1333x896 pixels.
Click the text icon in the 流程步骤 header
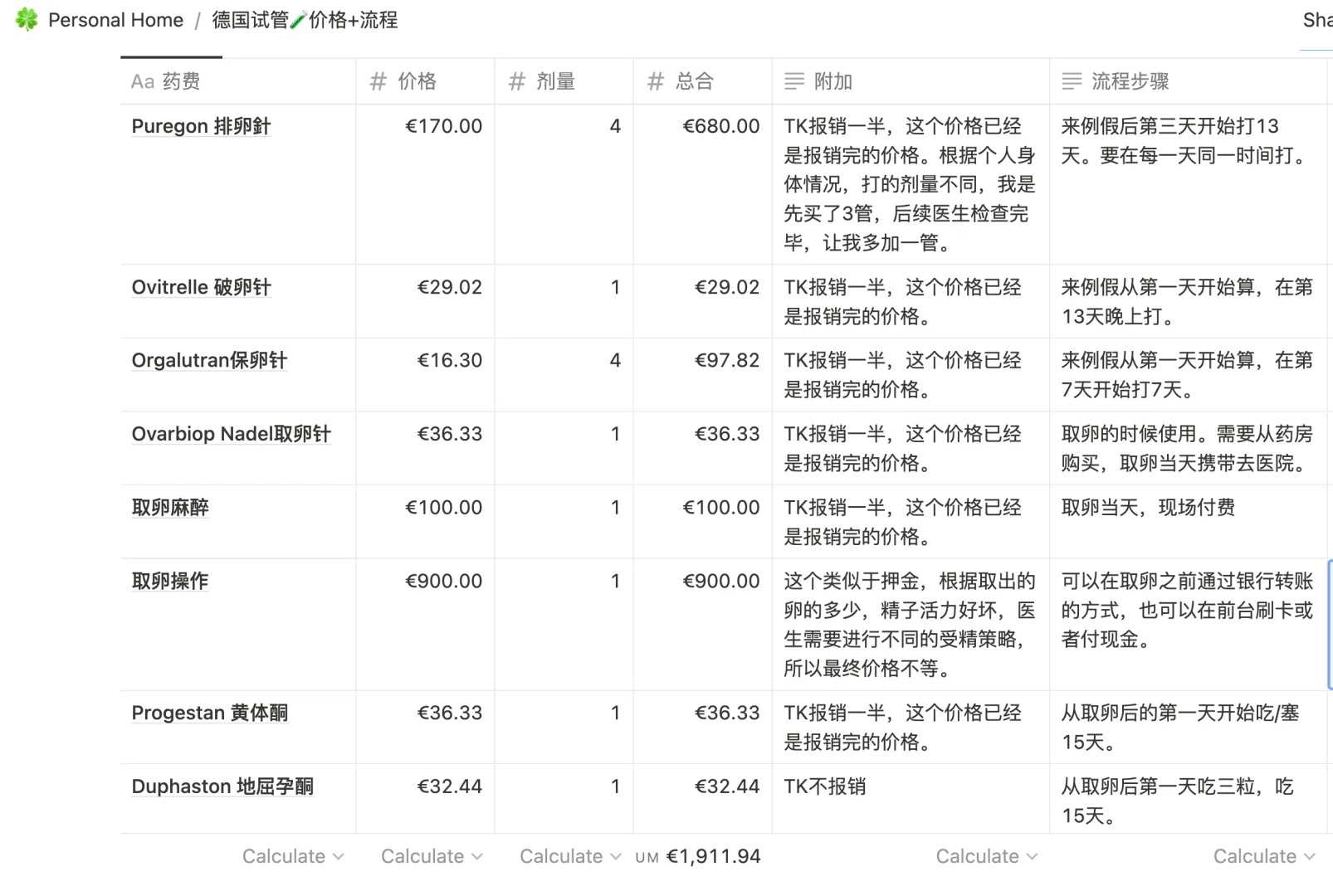tap(1072, 80)
